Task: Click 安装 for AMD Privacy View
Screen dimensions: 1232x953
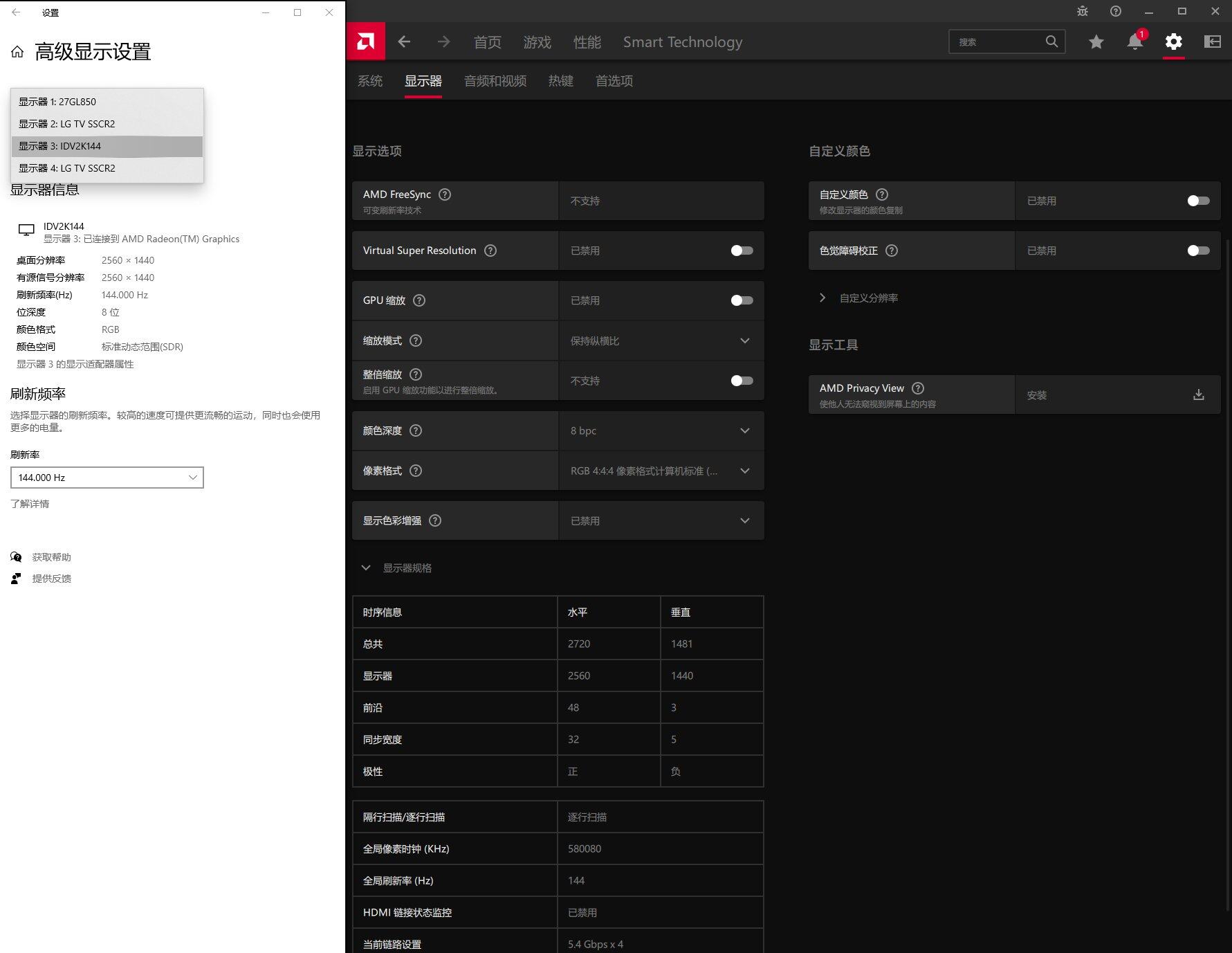Action: point(1037,395)
